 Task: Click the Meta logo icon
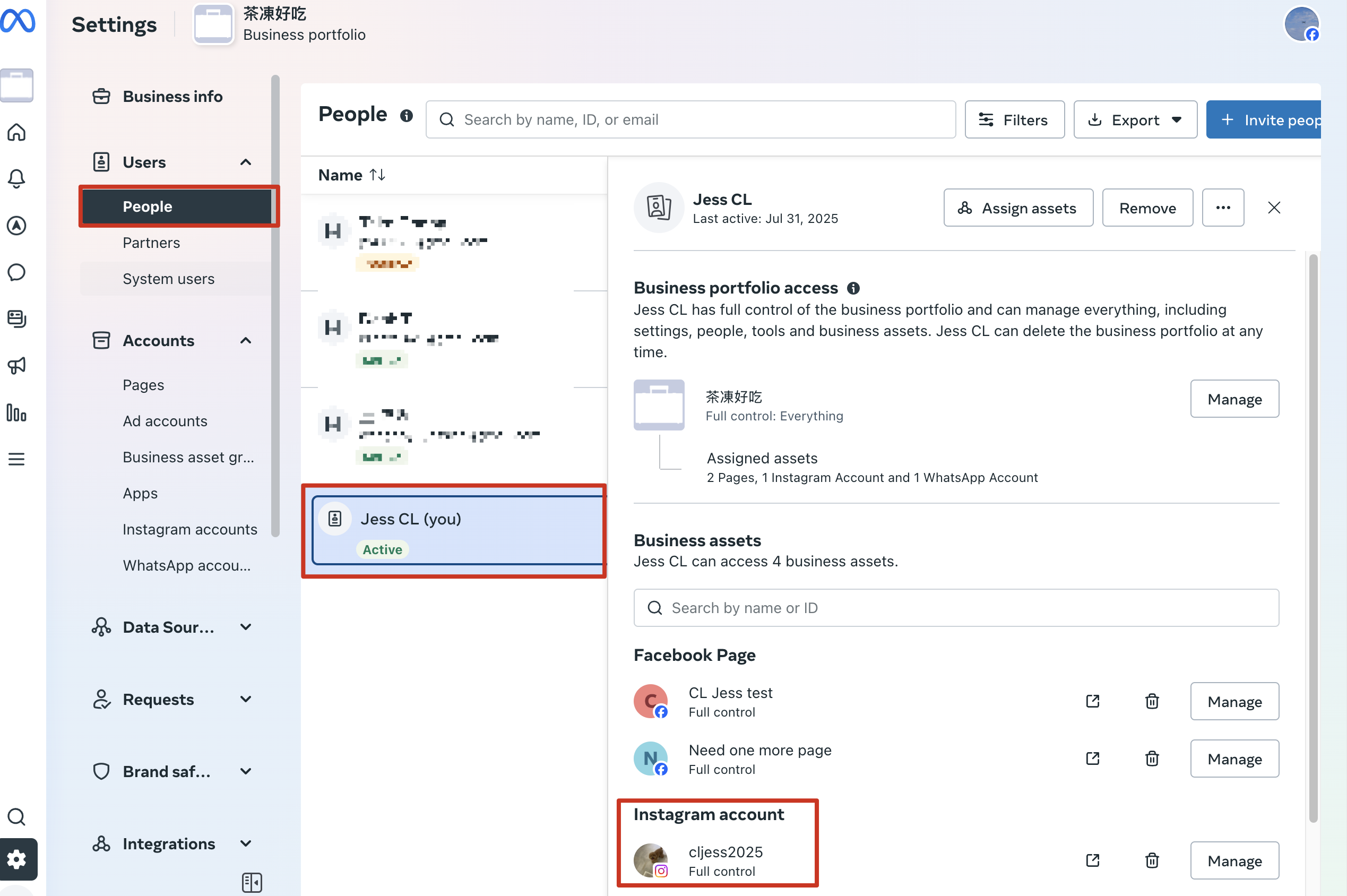tap(17, 21)
